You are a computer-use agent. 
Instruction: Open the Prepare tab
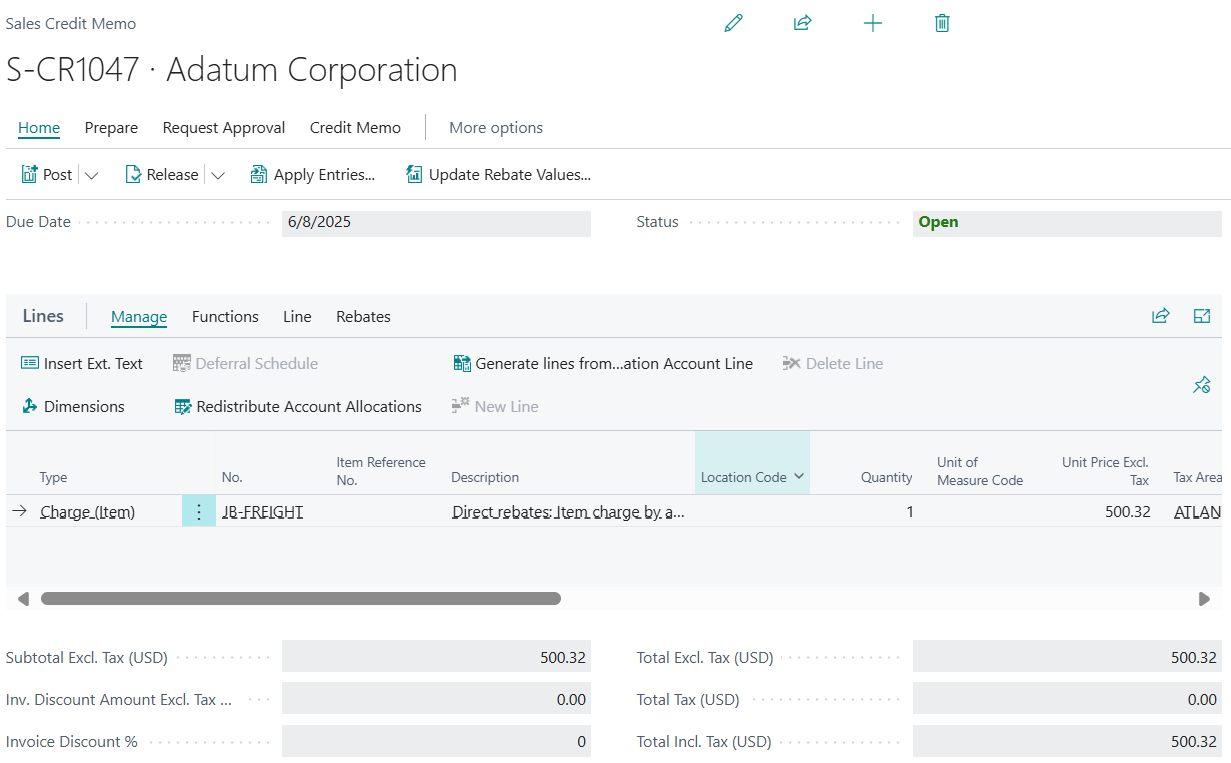point(111,127)
